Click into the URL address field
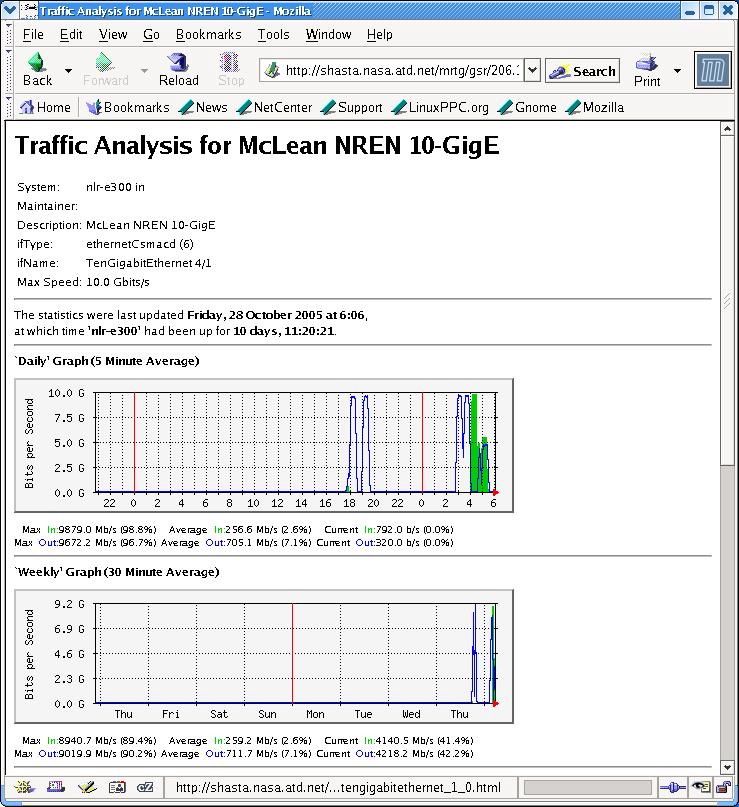Screen dimensions: 739x807 tap(400, 70)
